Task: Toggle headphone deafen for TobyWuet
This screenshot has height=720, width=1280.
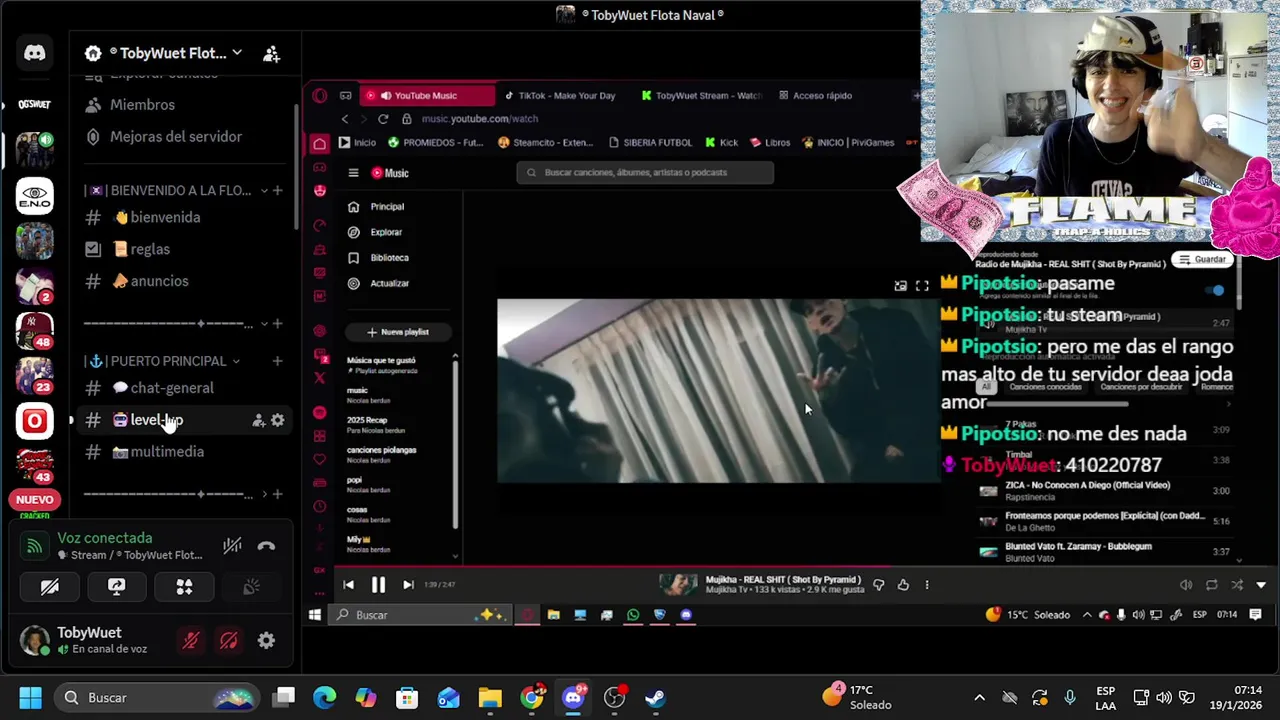Action: 228,641
